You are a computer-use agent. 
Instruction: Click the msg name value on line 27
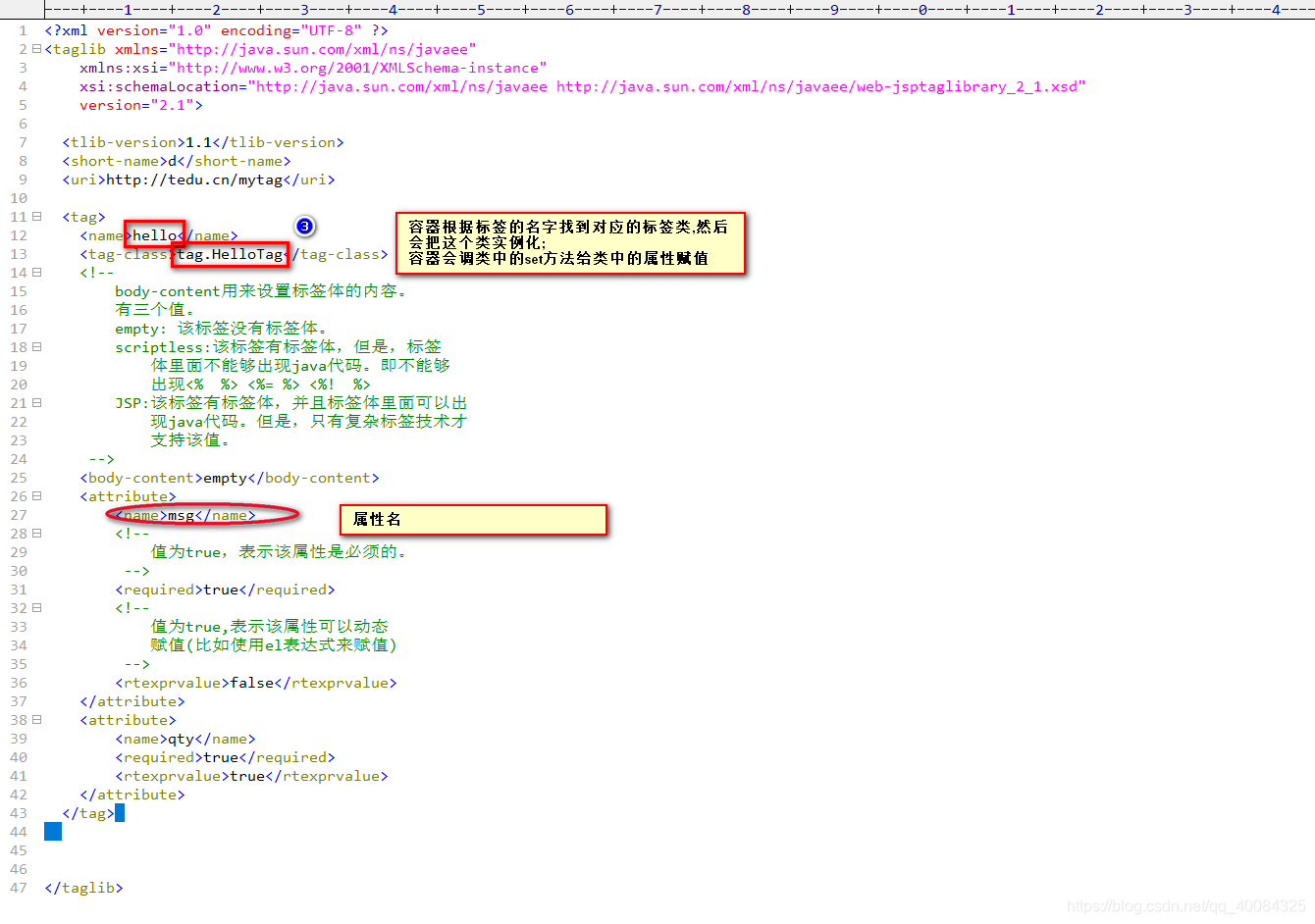tap(182, 515)
